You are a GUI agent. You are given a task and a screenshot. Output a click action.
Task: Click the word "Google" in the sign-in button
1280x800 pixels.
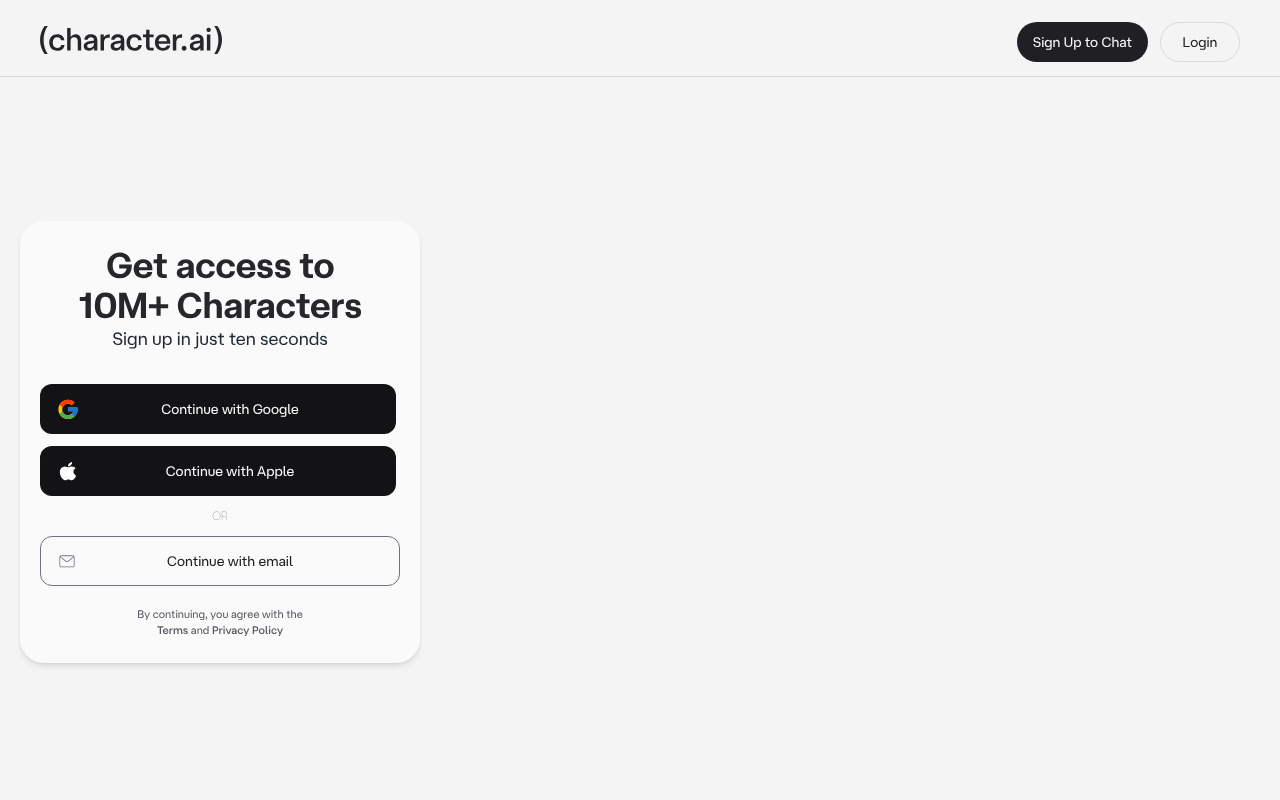[x=275, y=409]
